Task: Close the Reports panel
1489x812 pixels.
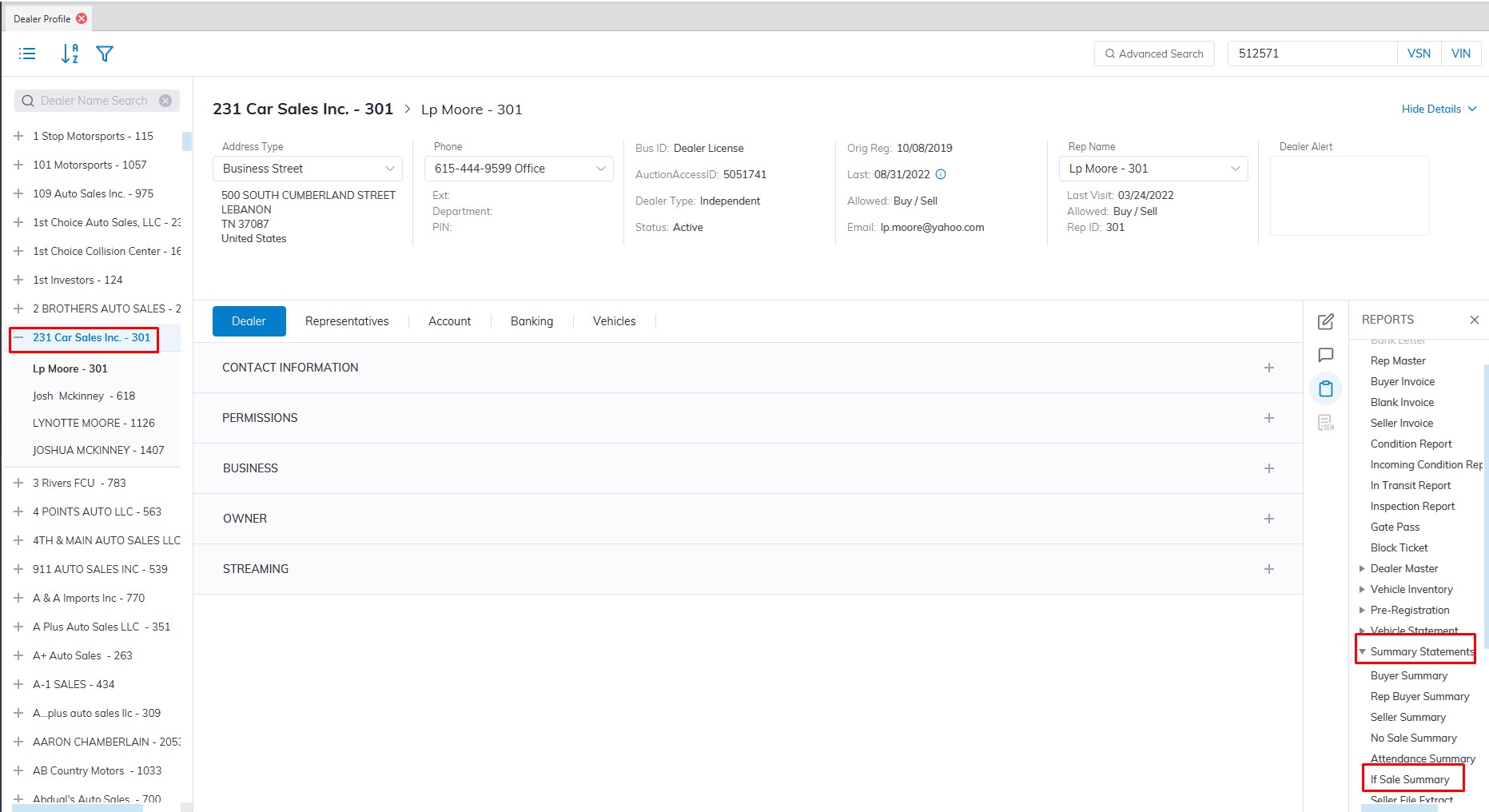Action: click(1474, 320)
